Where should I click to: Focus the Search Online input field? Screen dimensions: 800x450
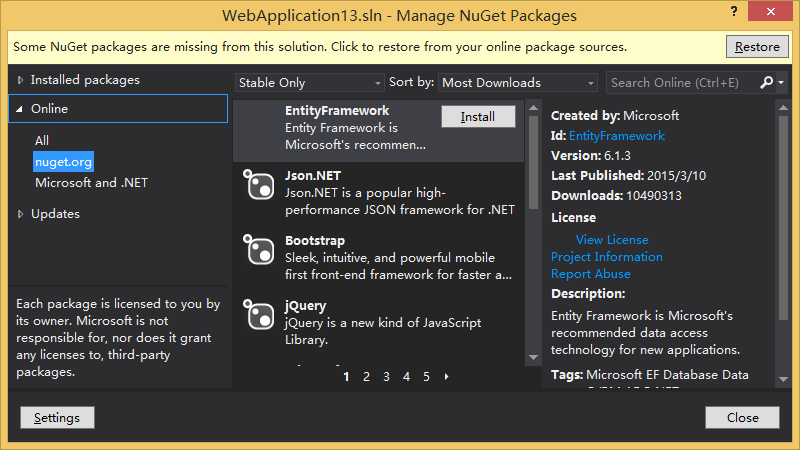681,83
